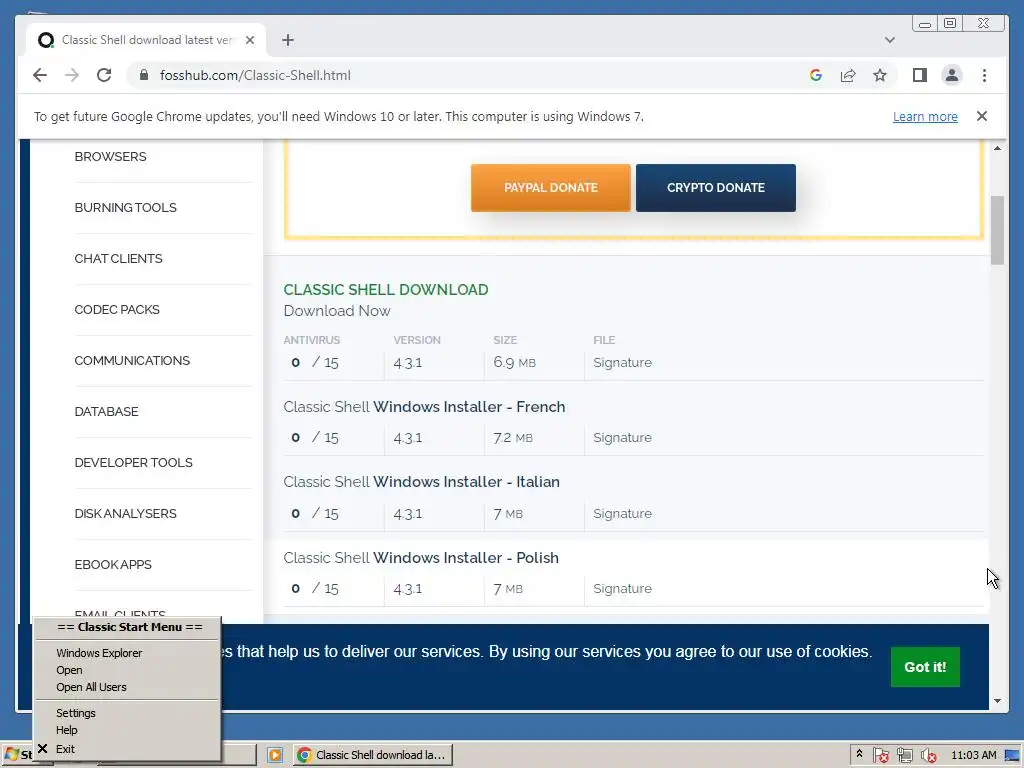Download Classic Shell Windows Installer - French
The width and height of the screenshot is (1024, 768).
pos(424,407)
